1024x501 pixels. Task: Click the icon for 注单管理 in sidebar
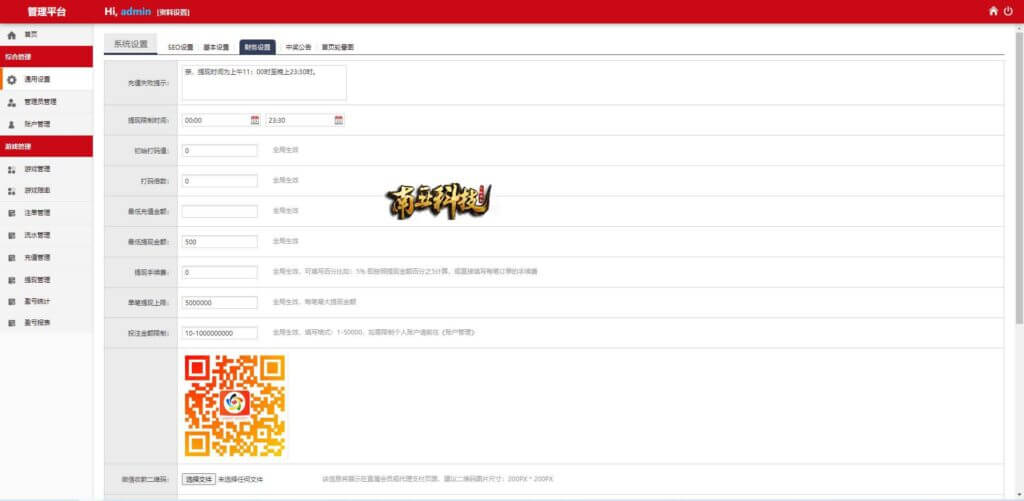coord(11,213)
